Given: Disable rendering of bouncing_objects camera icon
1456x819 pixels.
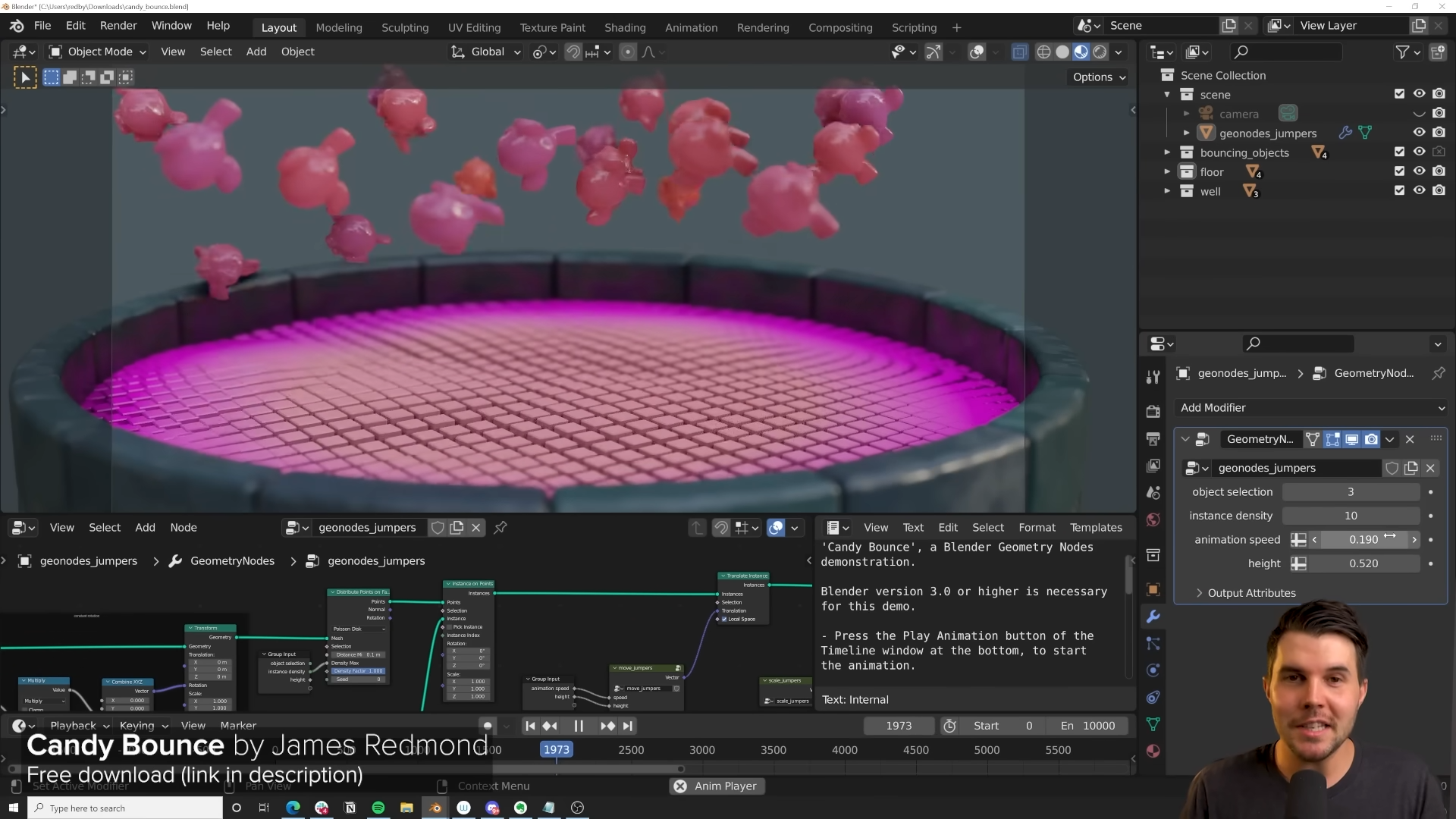Looking at the screenshot, I should (1439, 152).
